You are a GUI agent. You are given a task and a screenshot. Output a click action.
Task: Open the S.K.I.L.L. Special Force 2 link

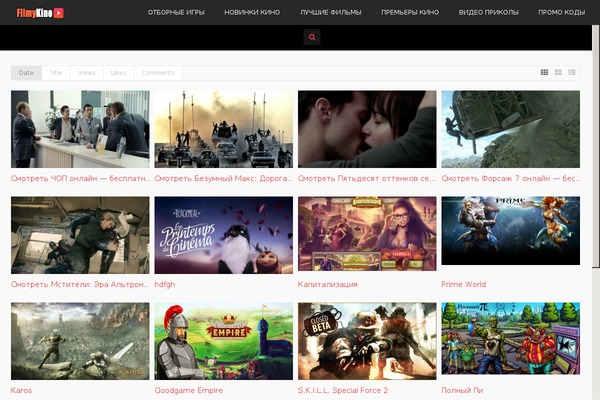click(x=343, y=390)
